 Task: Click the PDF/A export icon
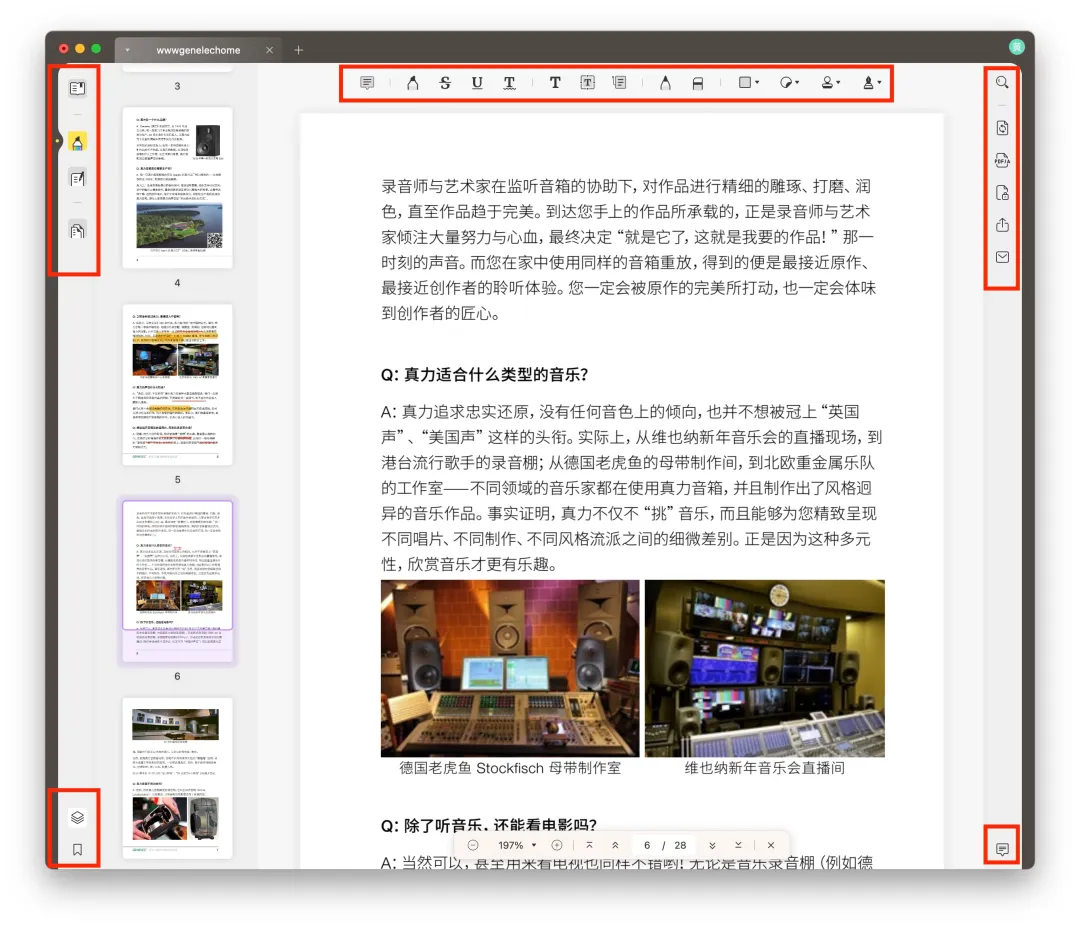(x=1002, y=160)
